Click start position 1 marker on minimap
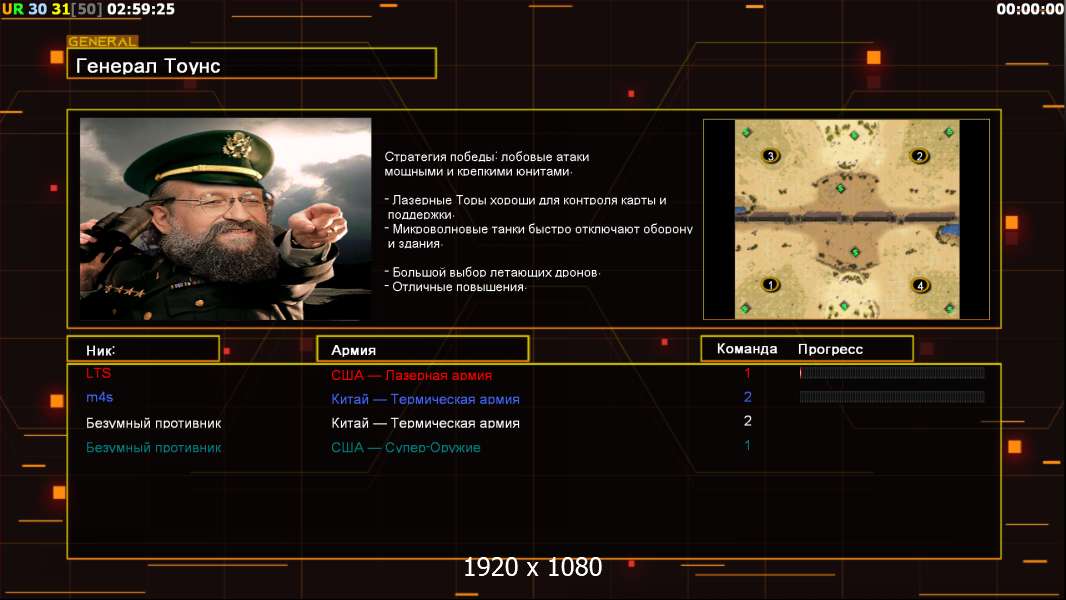This screenshot has height=600, width=1066. coord(770,284)
